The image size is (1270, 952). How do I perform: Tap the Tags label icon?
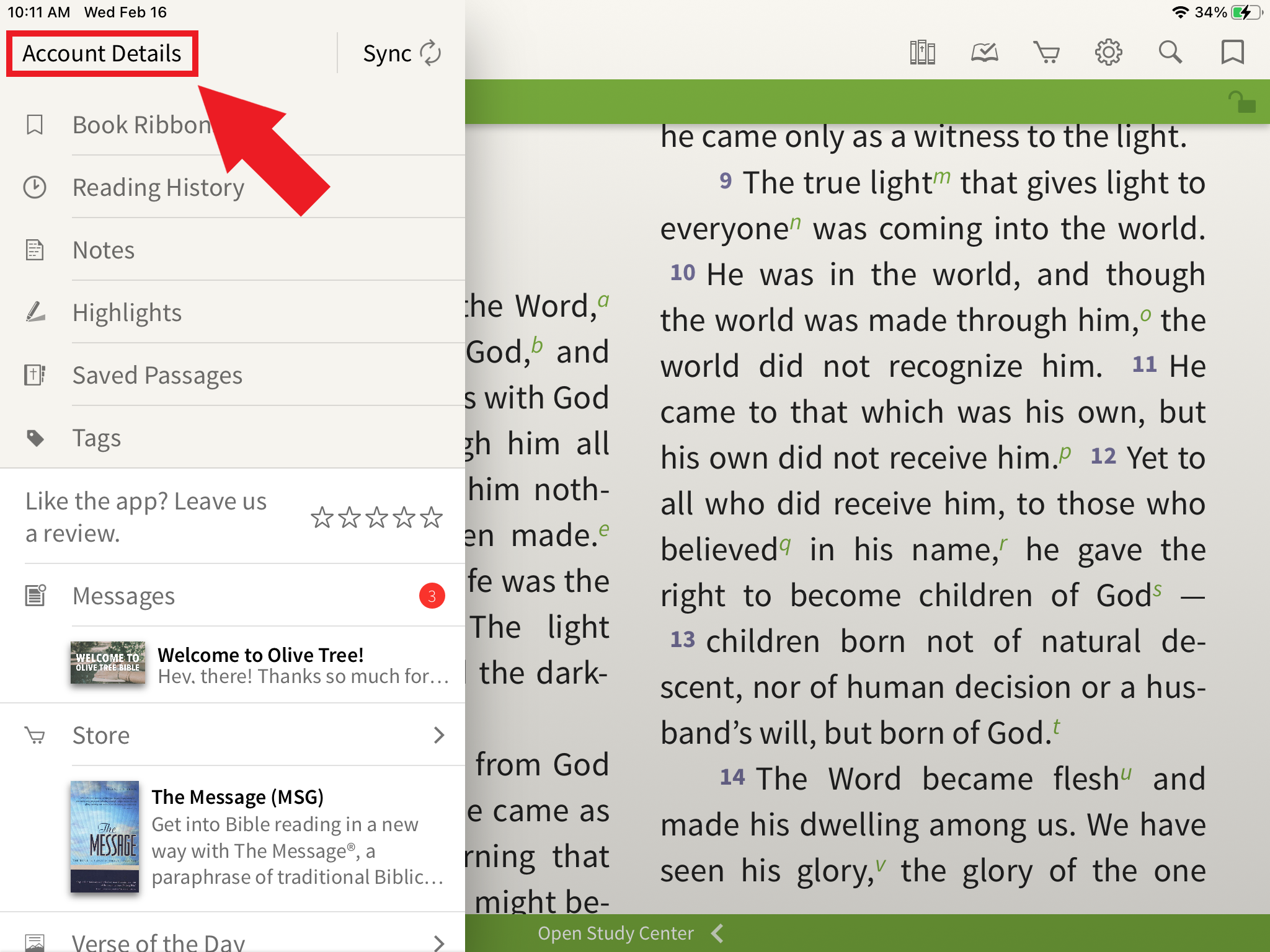(x=35, y=438)
